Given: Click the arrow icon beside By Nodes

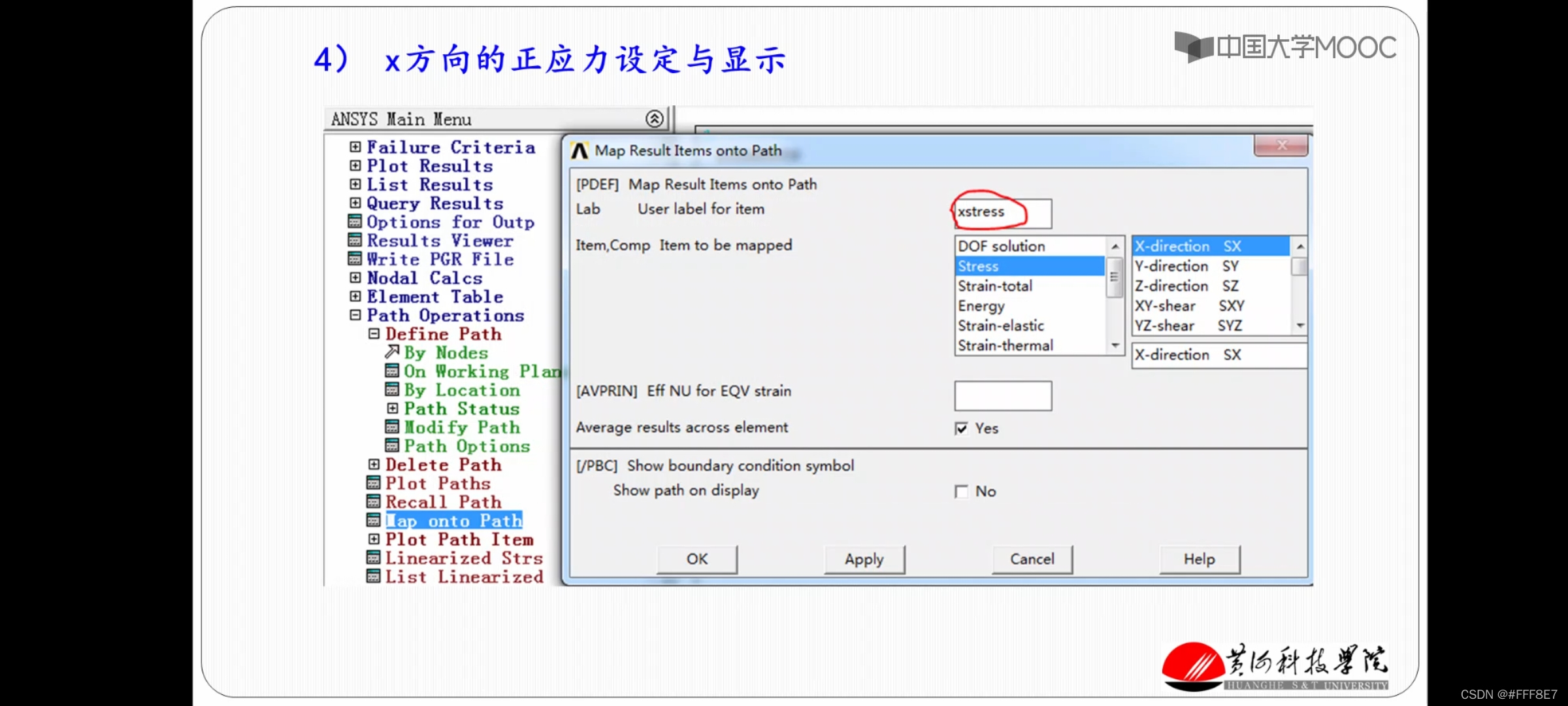Looking at the screenshot, I should [x=391, y=352].
